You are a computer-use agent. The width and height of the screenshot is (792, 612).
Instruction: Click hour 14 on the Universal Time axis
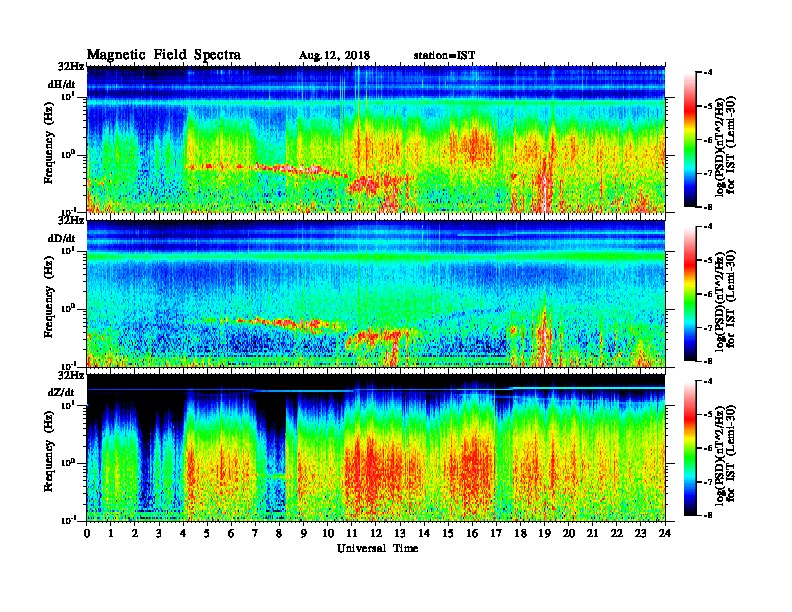point(424,533)
